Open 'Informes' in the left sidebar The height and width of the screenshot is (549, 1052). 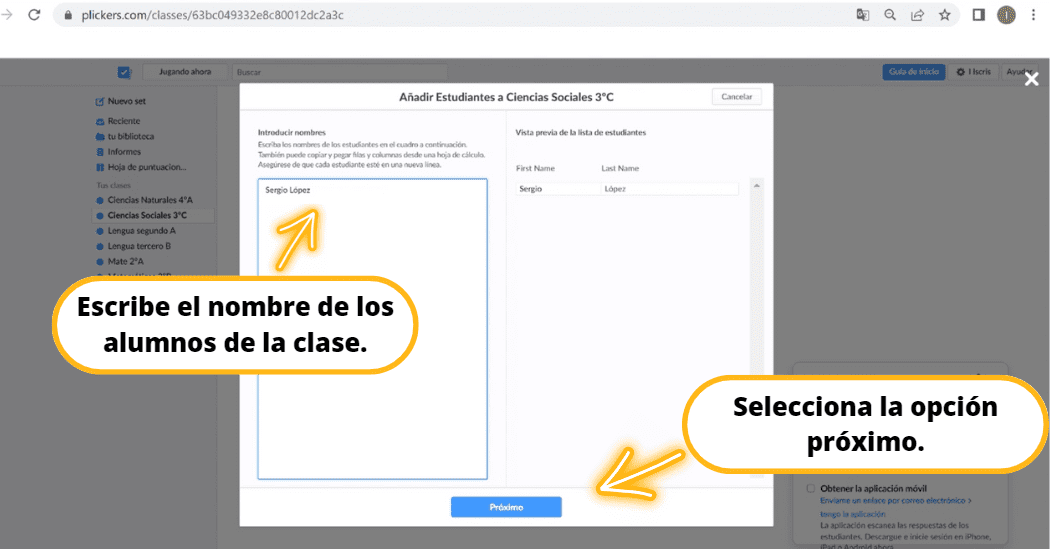[123, 152]
